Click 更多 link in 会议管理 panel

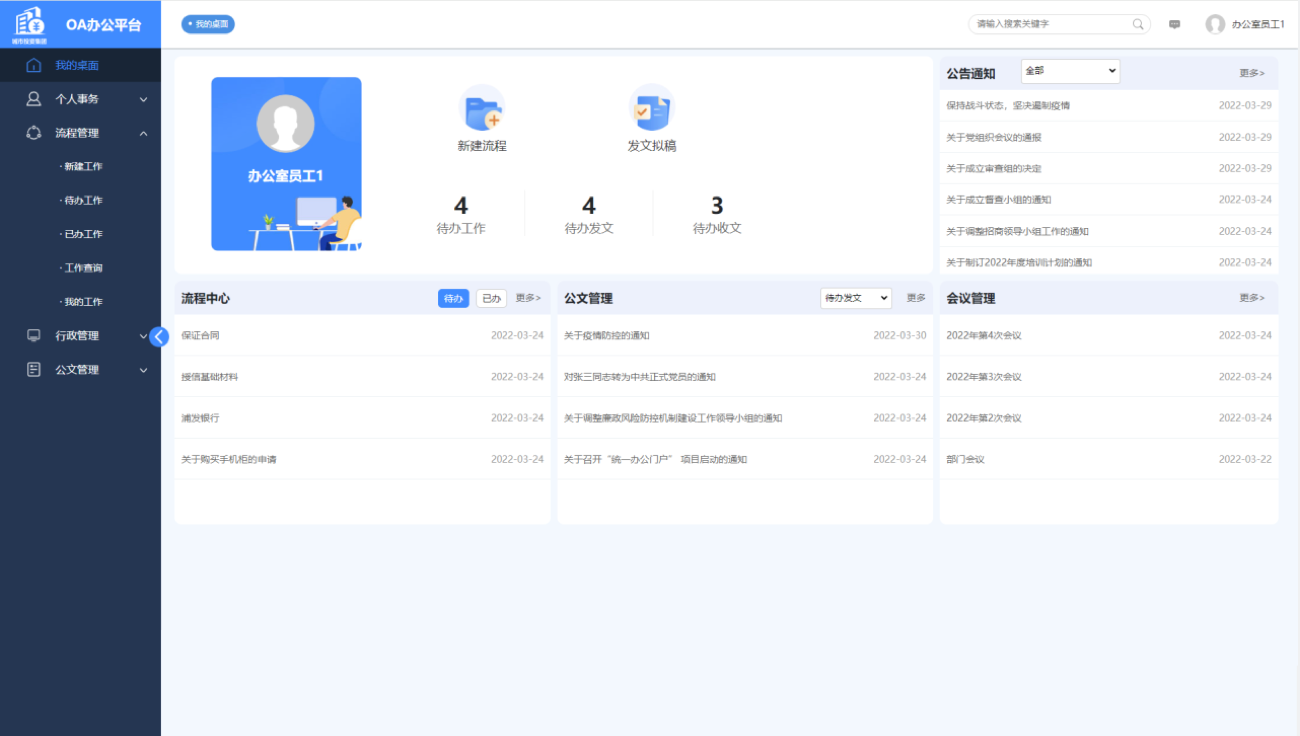[x=1251, y=298]
